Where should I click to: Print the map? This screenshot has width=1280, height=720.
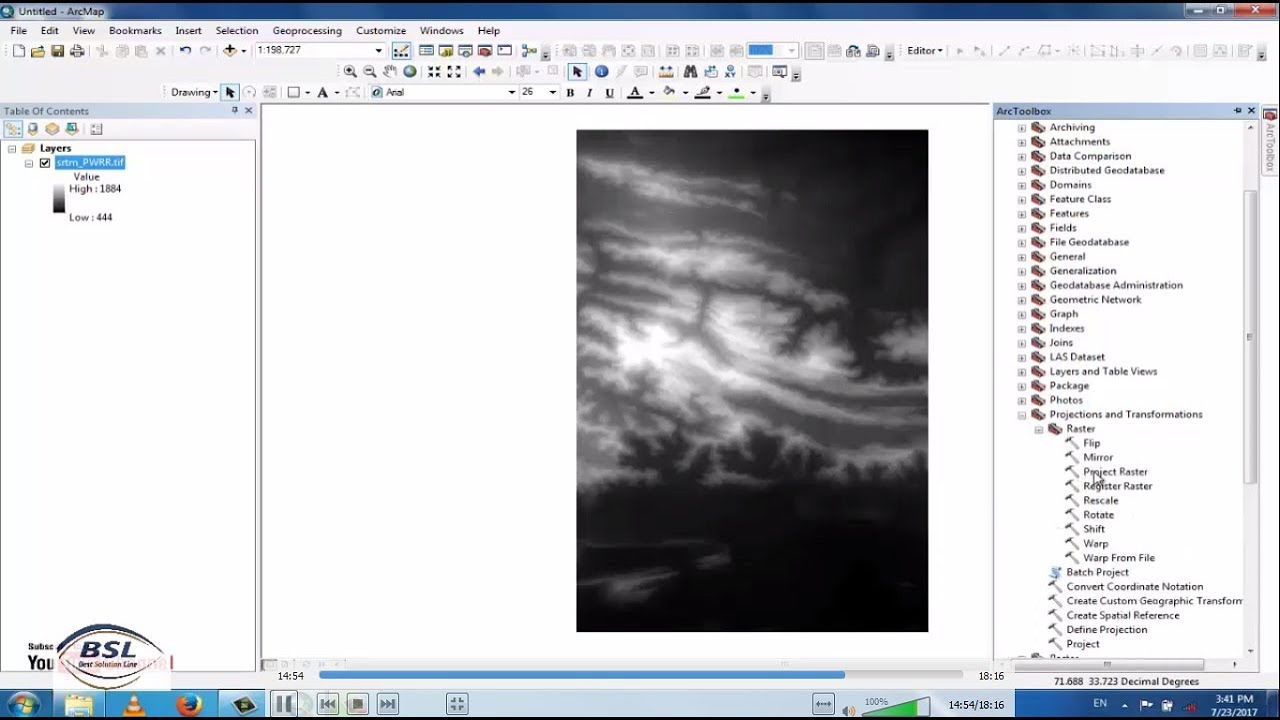(x=77, y=51)
